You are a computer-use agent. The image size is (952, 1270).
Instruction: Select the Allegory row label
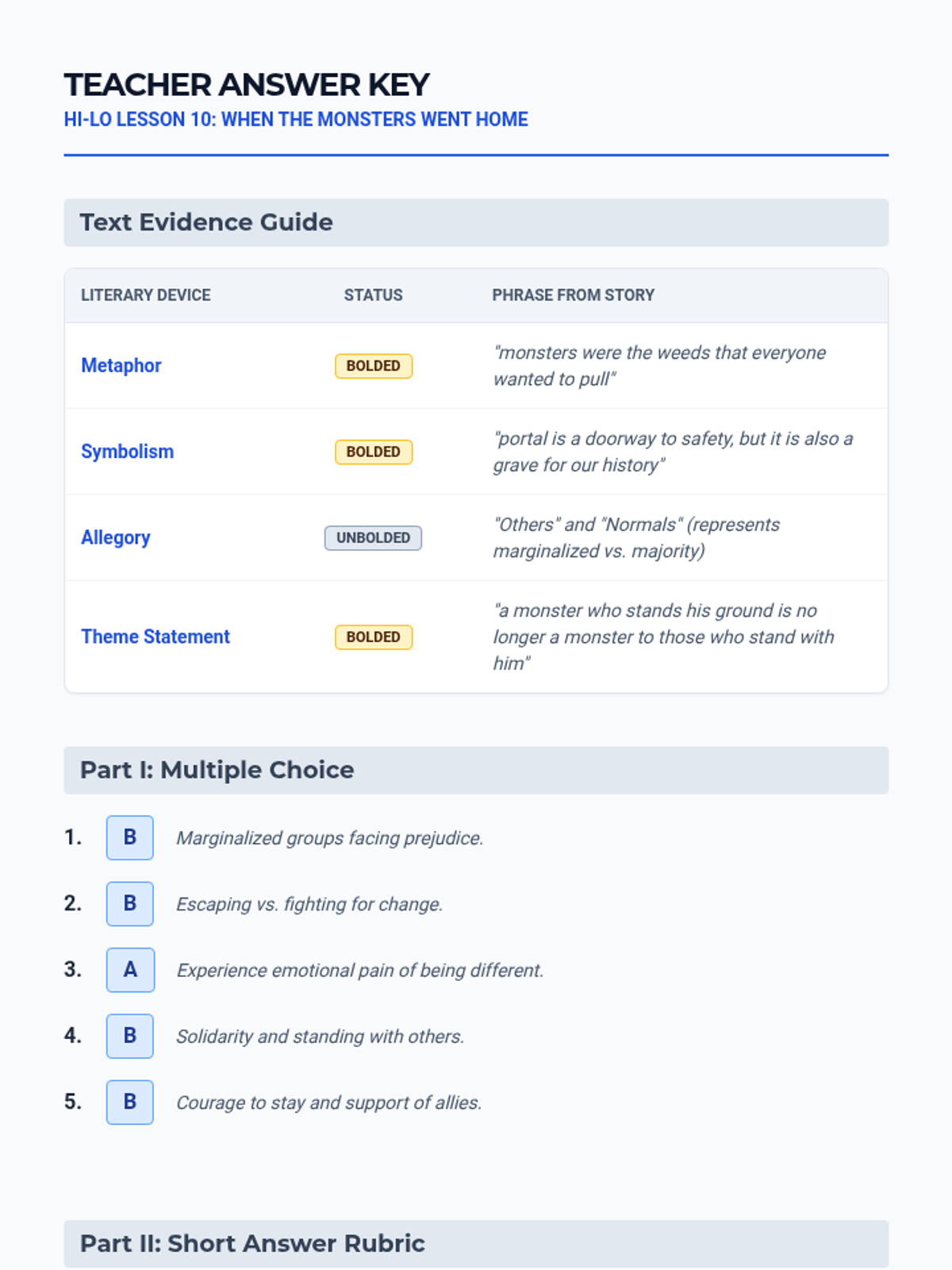click(115, 537)
